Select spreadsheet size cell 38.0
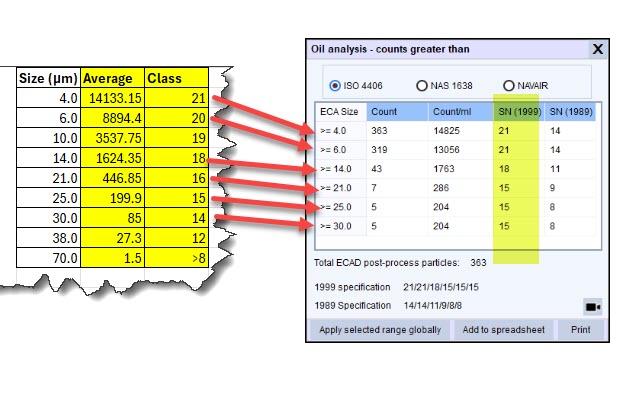The width and height of the screenshot is (643, 398). click(x=48, y=238)
